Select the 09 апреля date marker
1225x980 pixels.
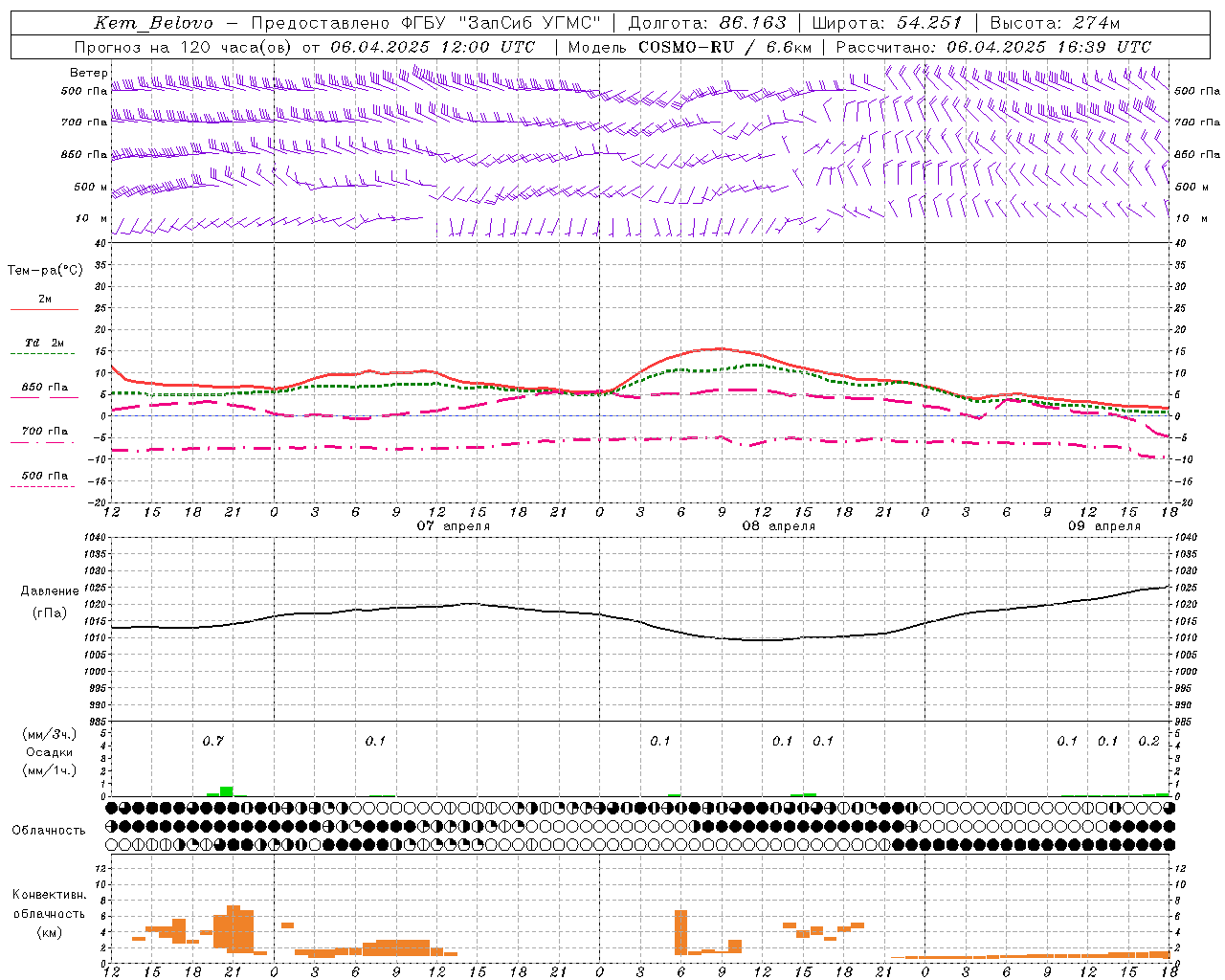pos(1104,526)
